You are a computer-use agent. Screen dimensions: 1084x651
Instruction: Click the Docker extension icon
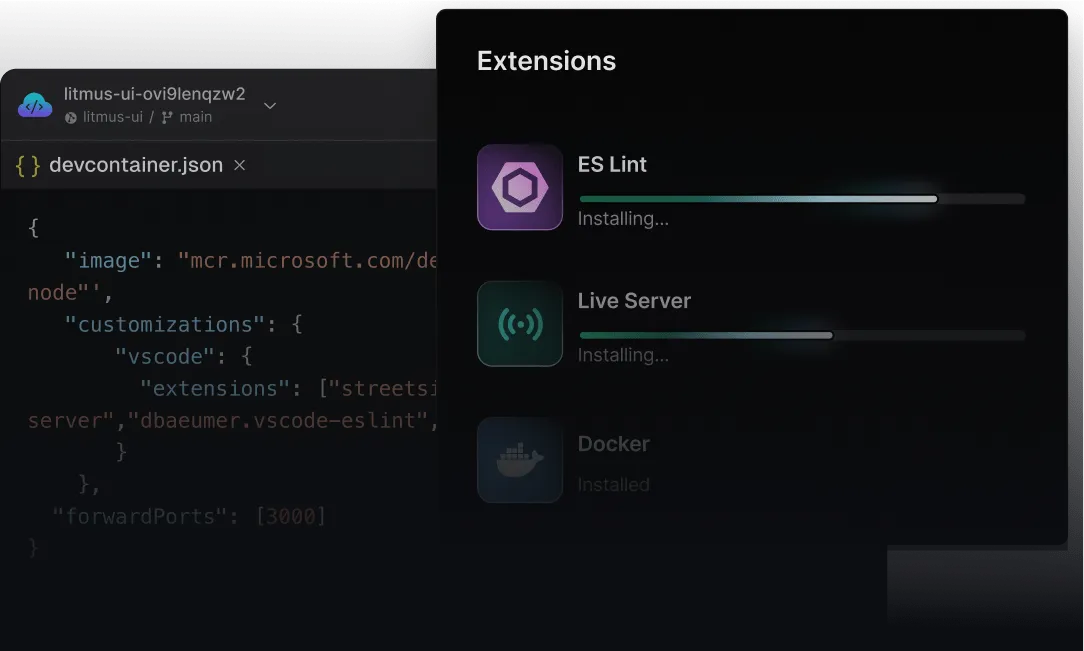pyautogui.click(x=520, y=460)
